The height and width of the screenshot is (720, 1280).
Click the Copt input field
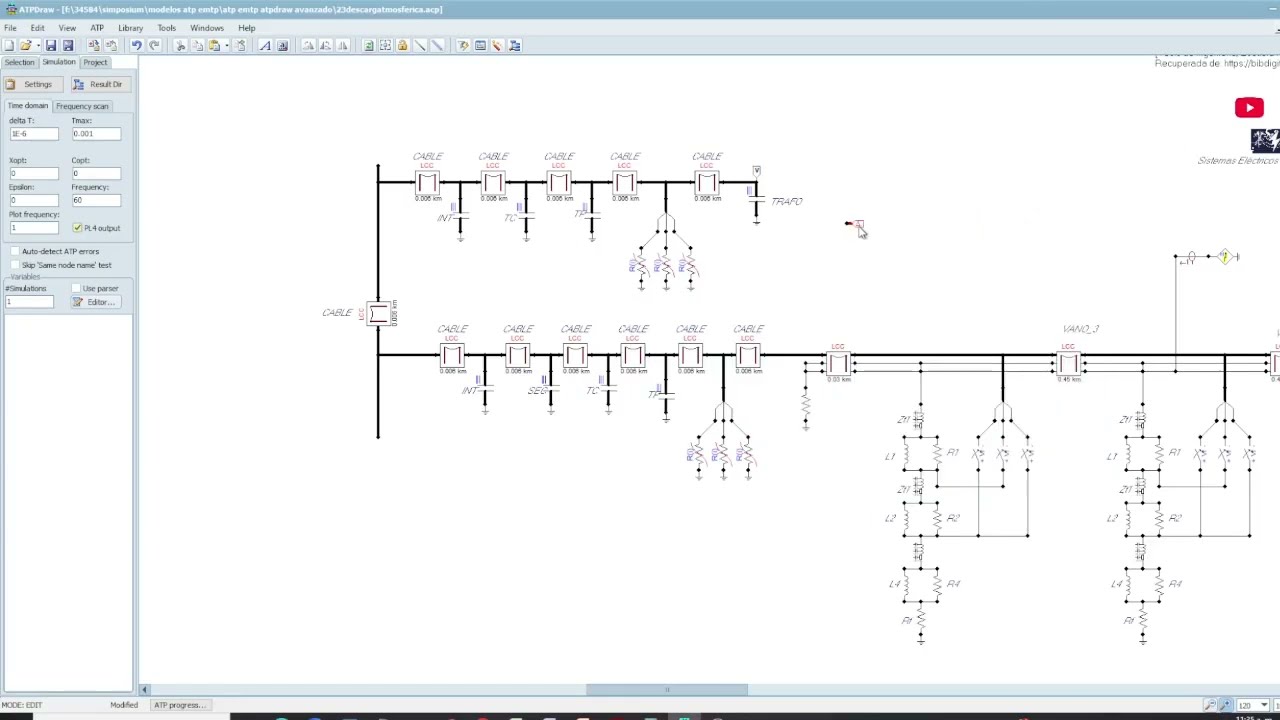(x=96, y=174)
